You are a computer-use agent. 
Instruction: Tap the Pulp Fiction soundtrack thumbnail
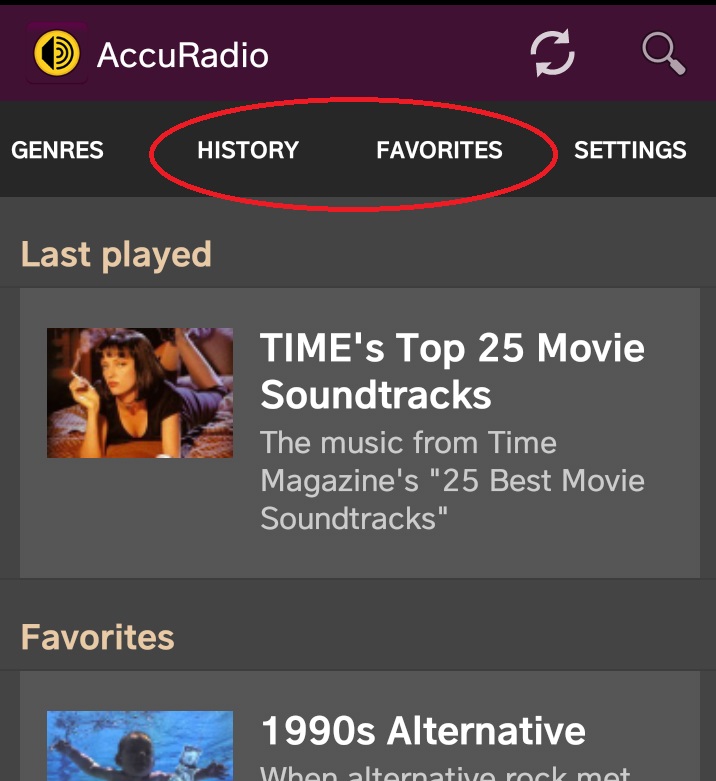(140, 392)
